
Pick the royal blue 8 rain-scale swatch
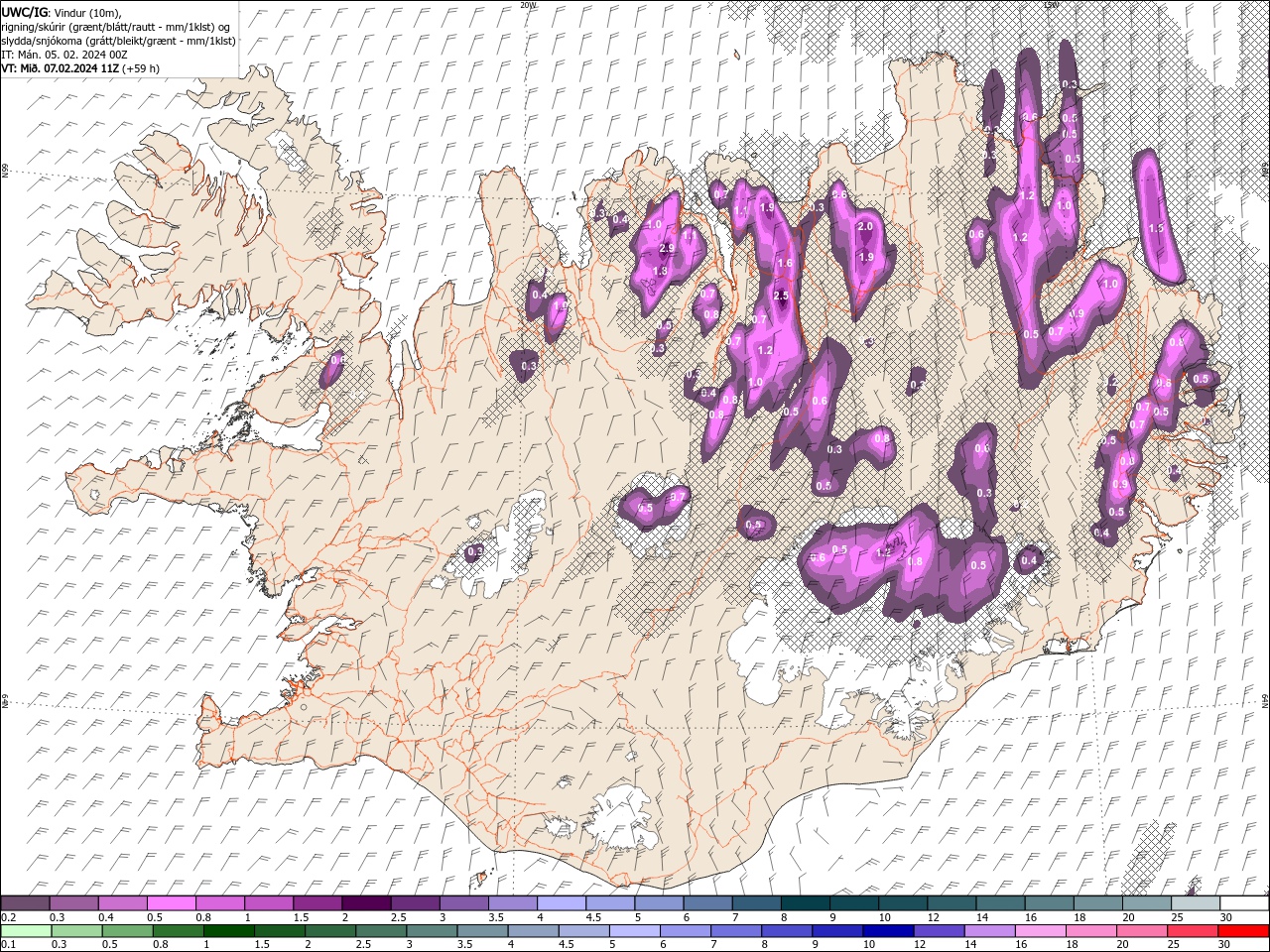pyautogui.click(x=787, y=931)
